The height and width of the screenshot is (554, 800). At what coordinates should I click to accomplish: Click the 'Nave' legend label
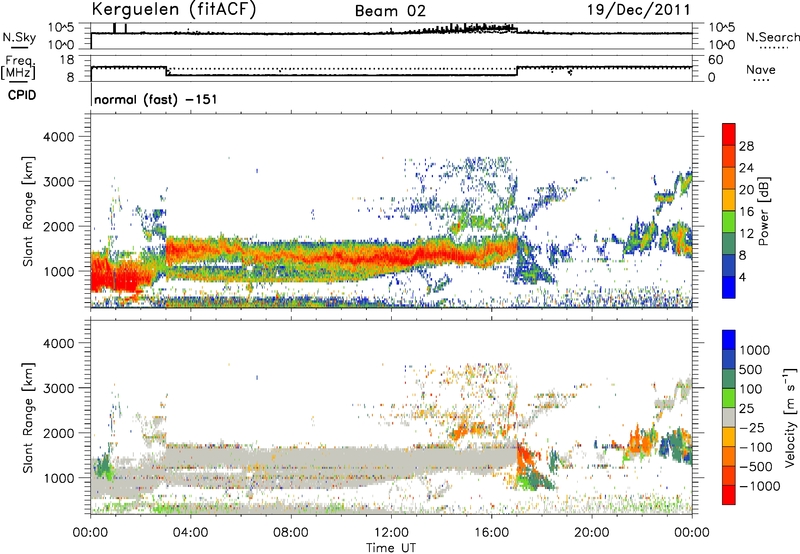tap(760, 70)
